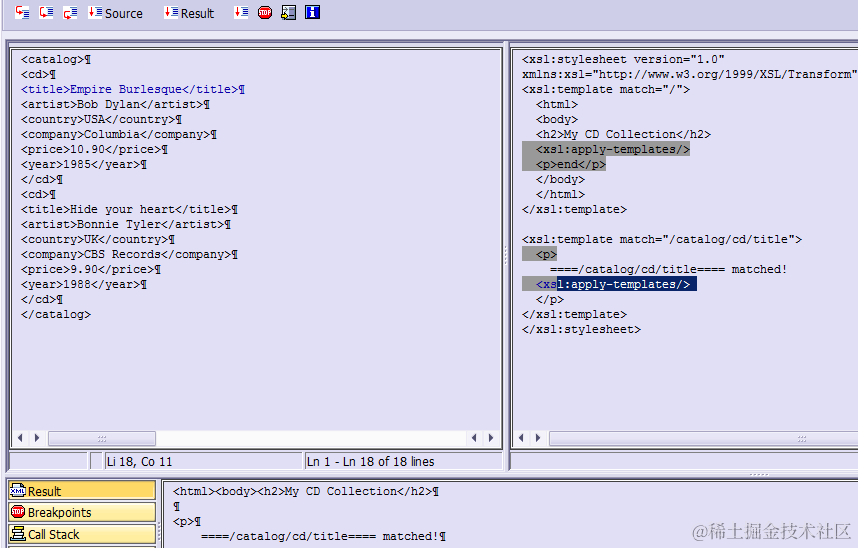The image size is (858, 548).
Task: Click the <price>10.90</price> line
Action: click(x=94, y=149)
